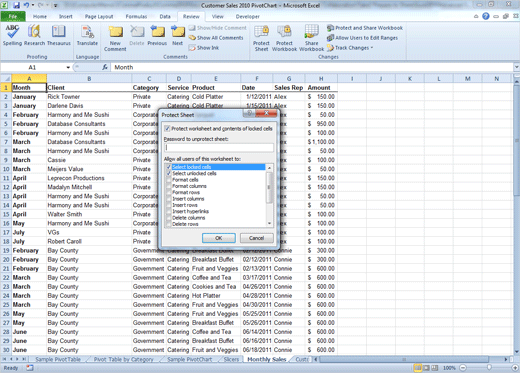This screenshot has height=373, width=520.
Task: Click the password to unprotect sheet field
Action: [219, 148]
